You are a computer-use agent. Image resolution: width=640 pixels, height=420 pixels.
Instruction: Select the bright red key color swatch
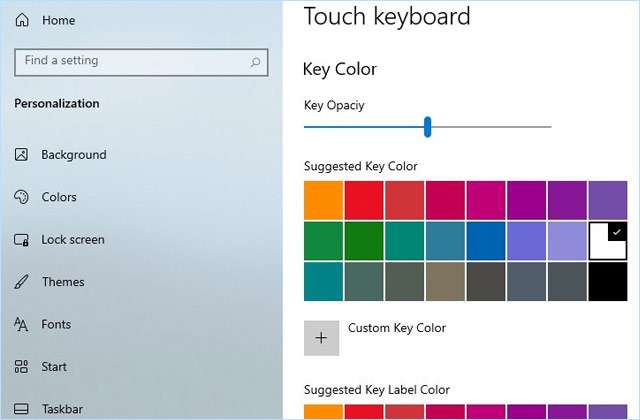(364, 200)
